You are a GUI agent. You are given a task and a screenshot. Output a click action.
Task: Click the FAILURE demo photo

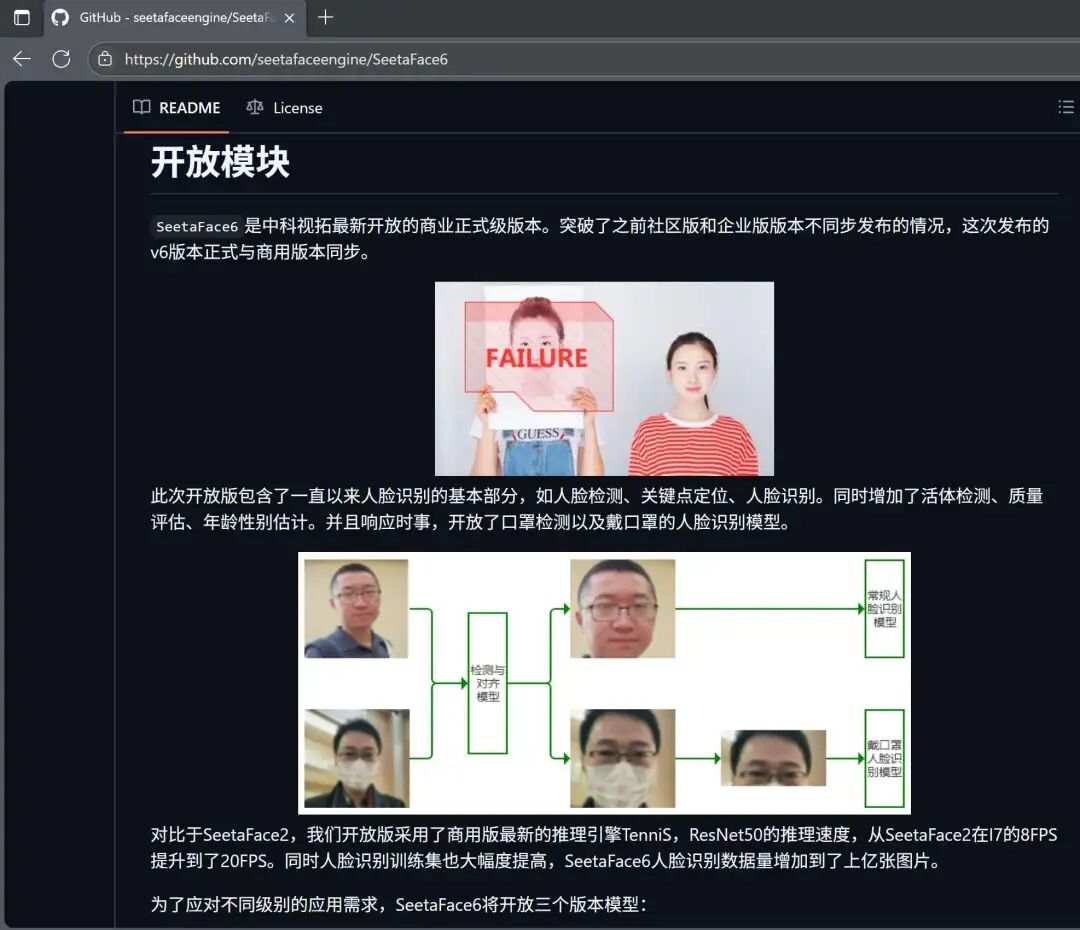click(603, 378)
